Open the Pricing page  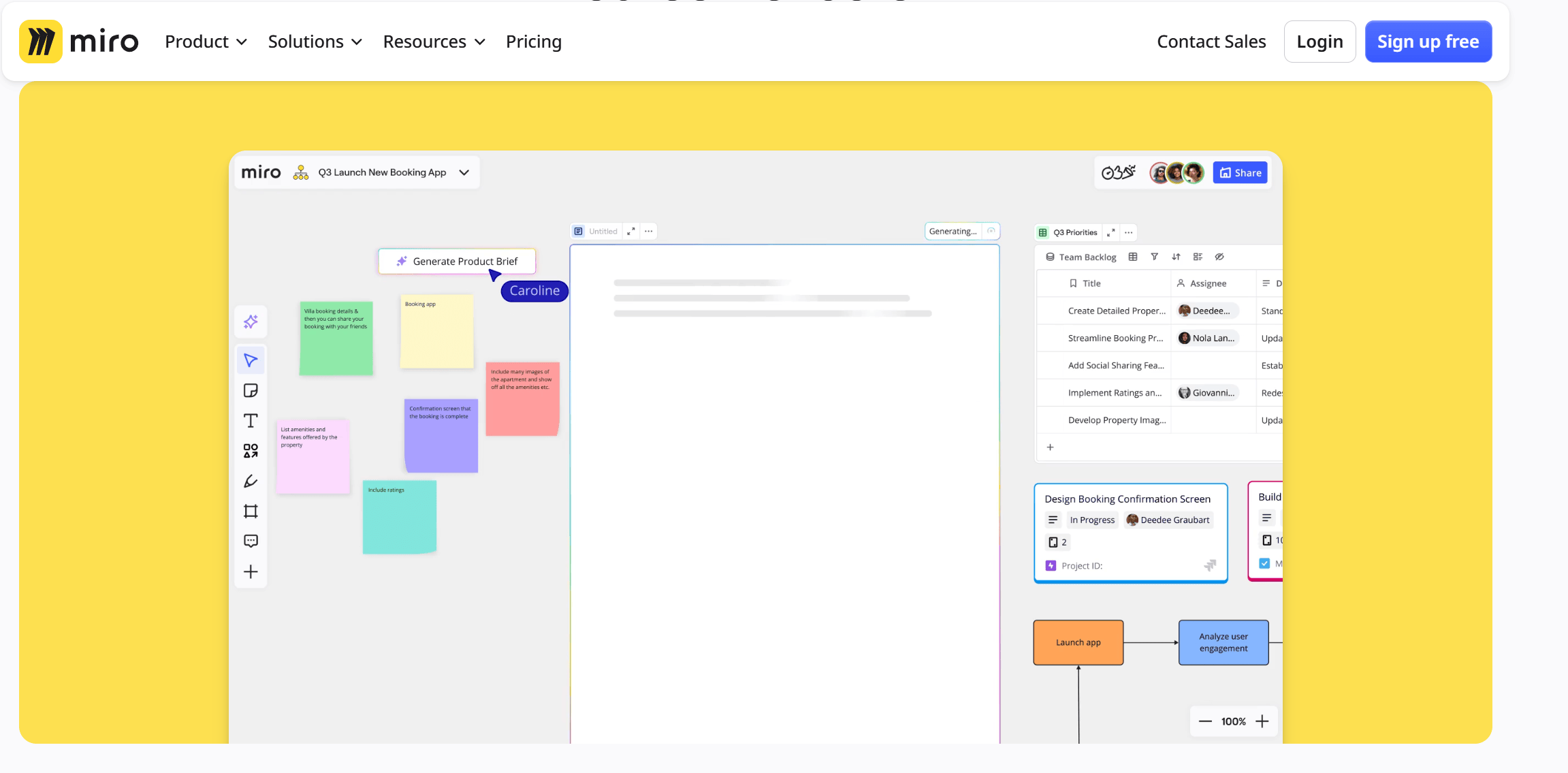533,42
